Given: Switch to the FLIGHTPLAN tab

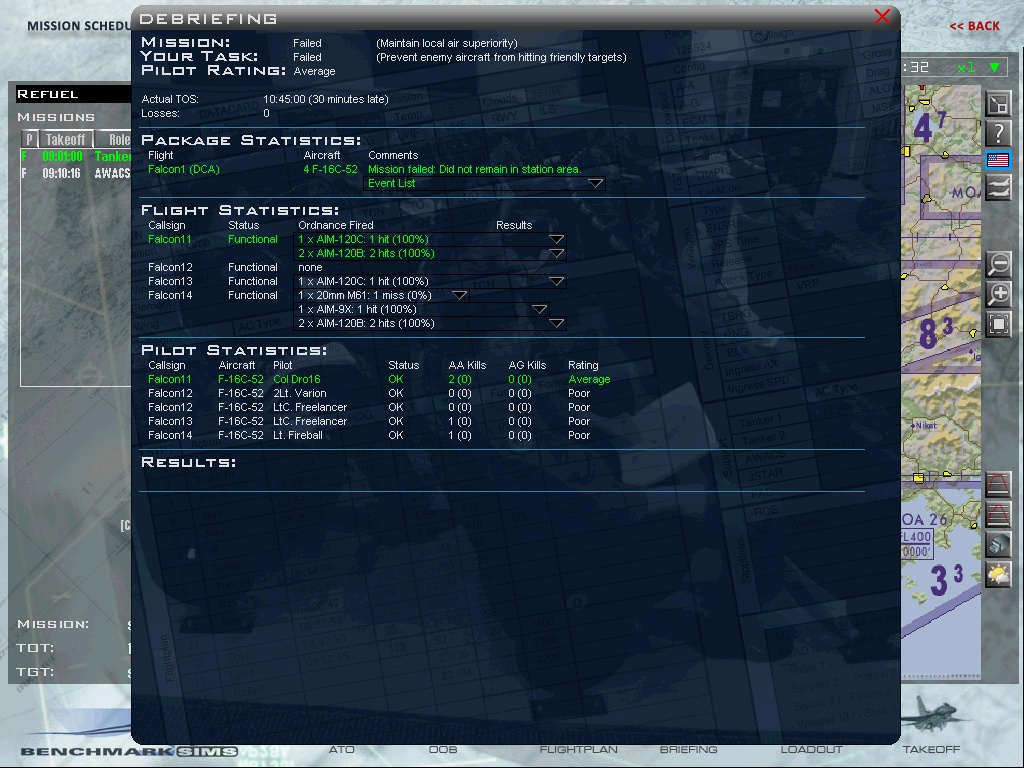Looking at the screenshot, I should coord(578,749).
